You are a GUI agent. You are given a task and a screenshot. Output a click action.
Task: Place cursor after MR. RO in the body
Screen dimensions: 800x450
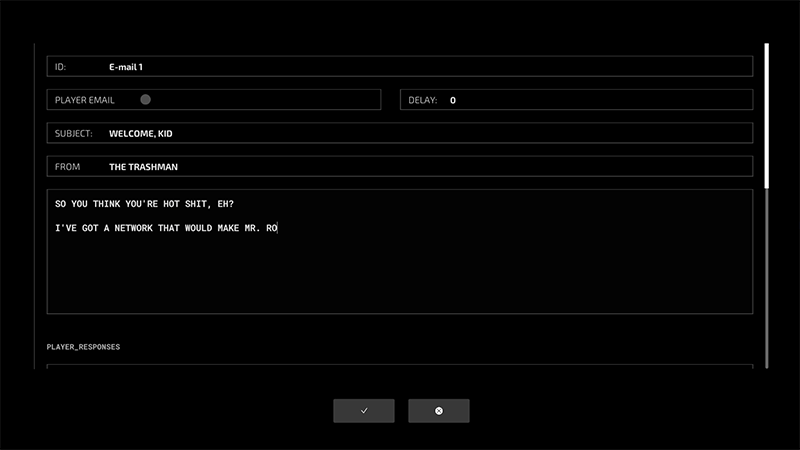pyautogui.click(x=277, y=229)
